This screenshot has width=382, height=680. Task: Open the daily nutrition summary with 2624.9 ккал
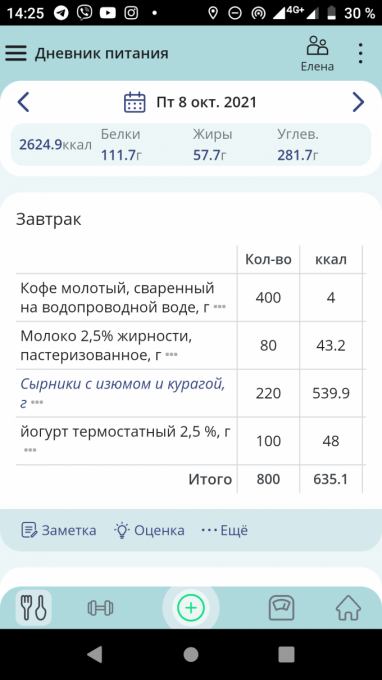coord(191,145)
